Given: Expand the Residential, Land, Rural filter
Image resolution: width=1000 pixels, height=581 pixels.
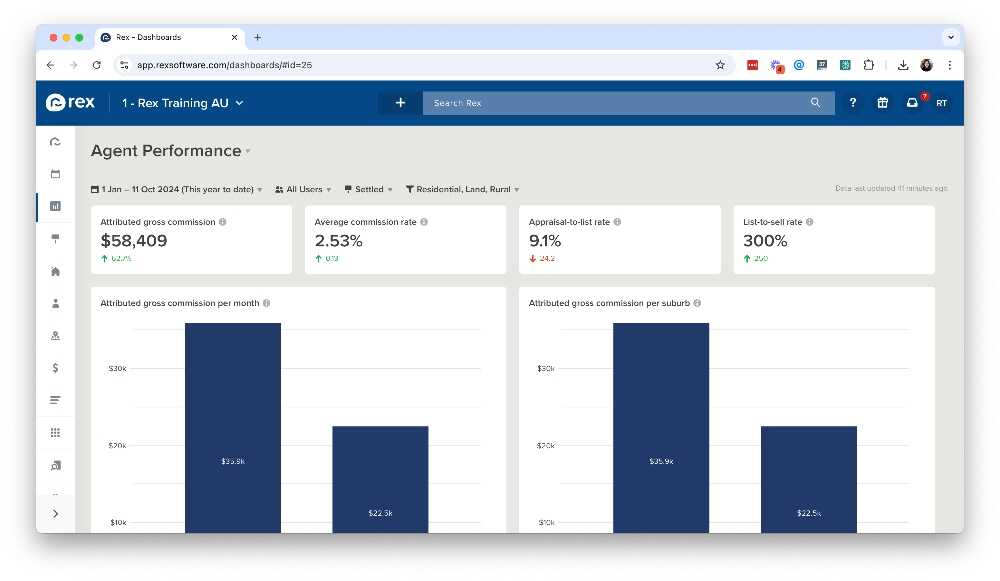Looking at the screenshot, I should click(x=462, y=189).
